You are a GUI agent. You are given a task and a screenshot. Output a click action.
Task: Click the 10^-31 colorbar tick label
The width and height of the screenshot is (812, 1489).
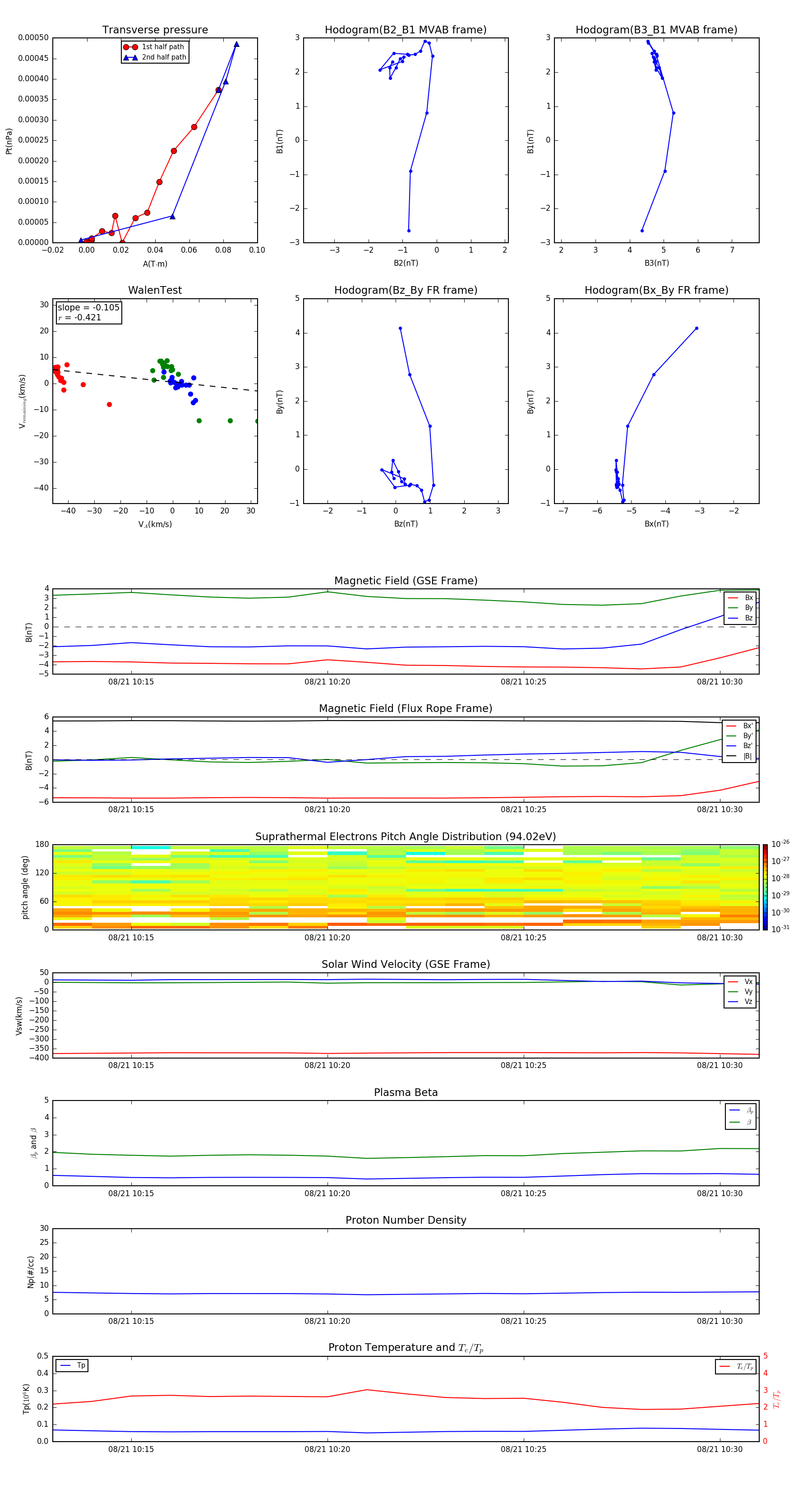pos(780,929)
